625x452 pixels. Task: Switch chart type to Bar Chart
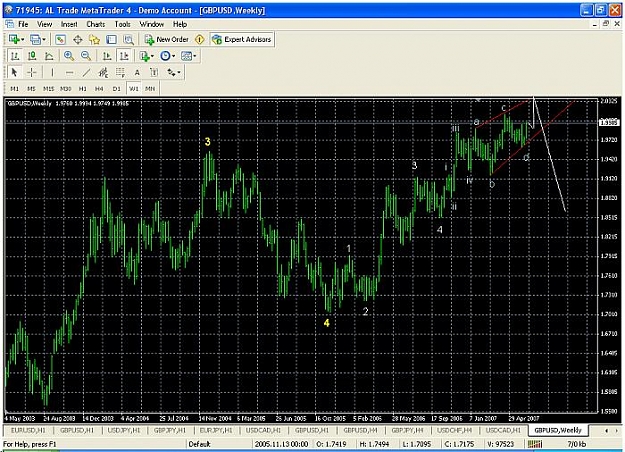15,56
